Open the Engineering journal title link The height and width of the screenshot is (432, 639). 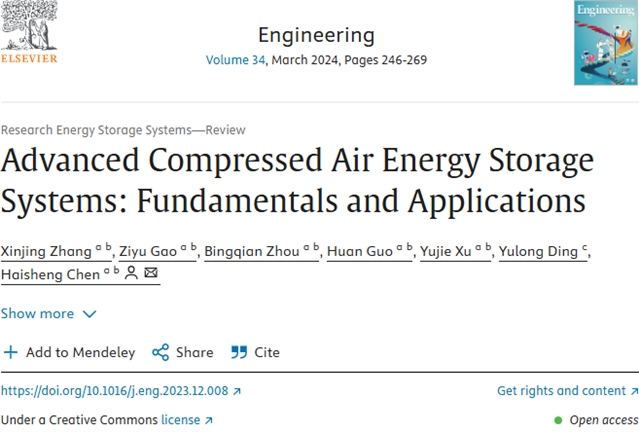pyautogui.click(x=316, y=35)
